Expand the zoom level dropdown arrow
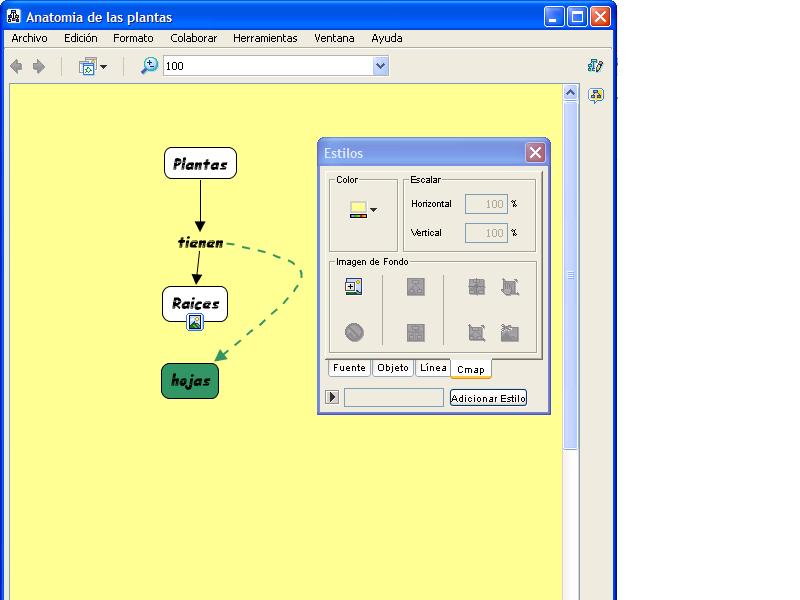Viewport: 800px width, 600px height. pos(380,66)
